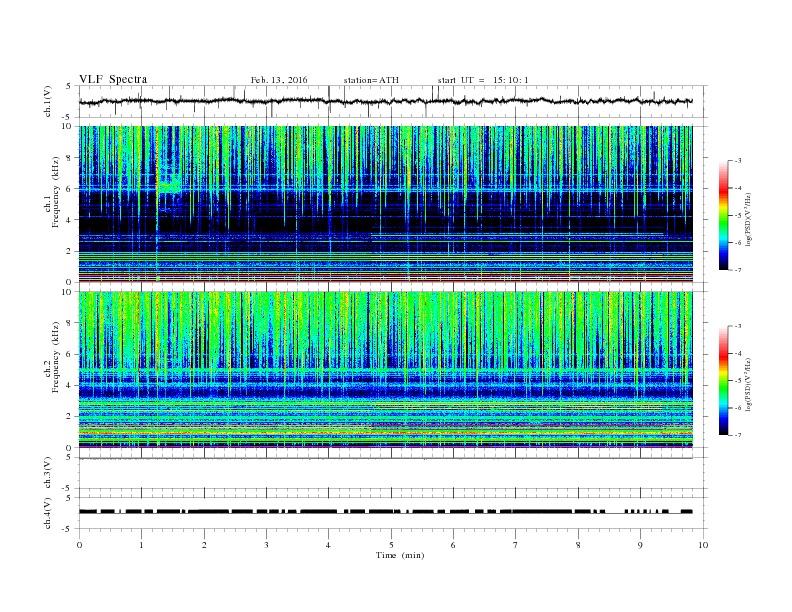Click time axis tick label "5"
The height and width of the screenshot is (612, 792).
pos(391,545)
